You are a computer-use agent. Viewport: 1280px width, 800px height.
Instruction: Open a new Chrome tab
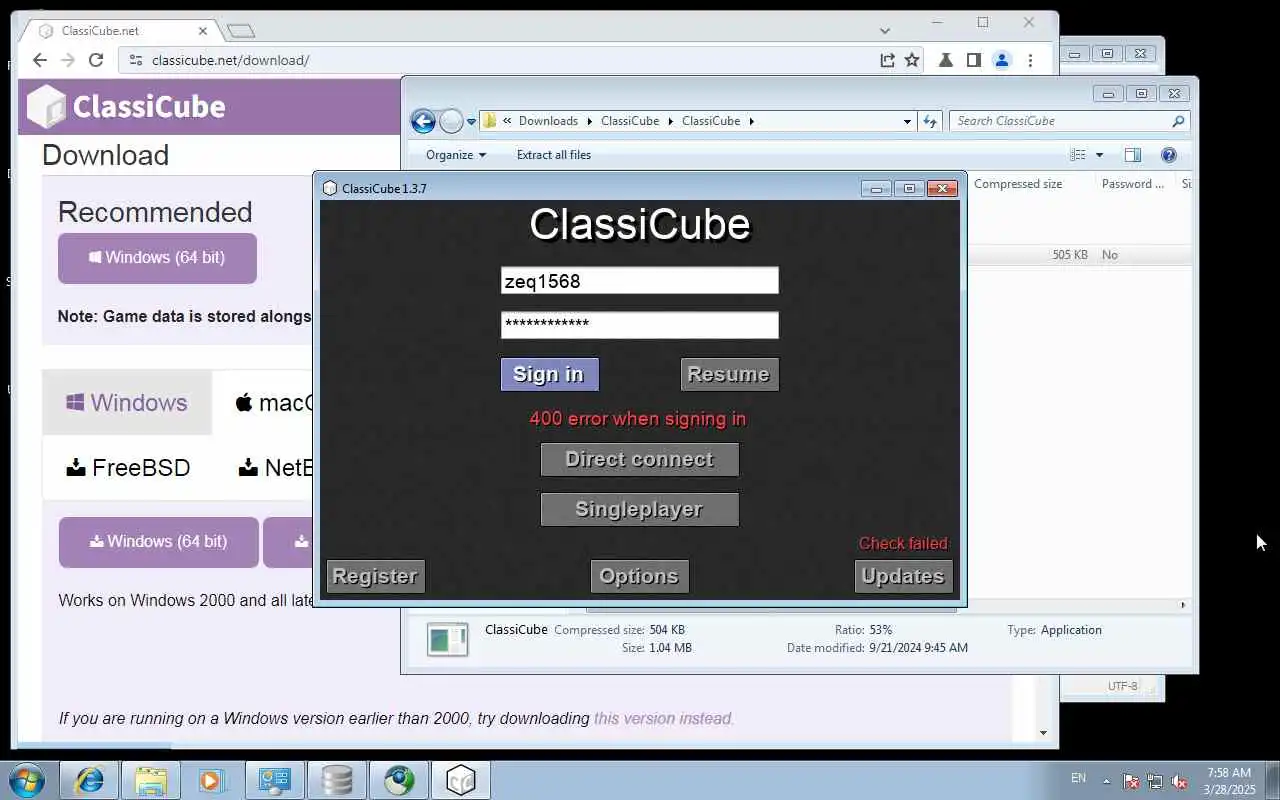point(240,31)
